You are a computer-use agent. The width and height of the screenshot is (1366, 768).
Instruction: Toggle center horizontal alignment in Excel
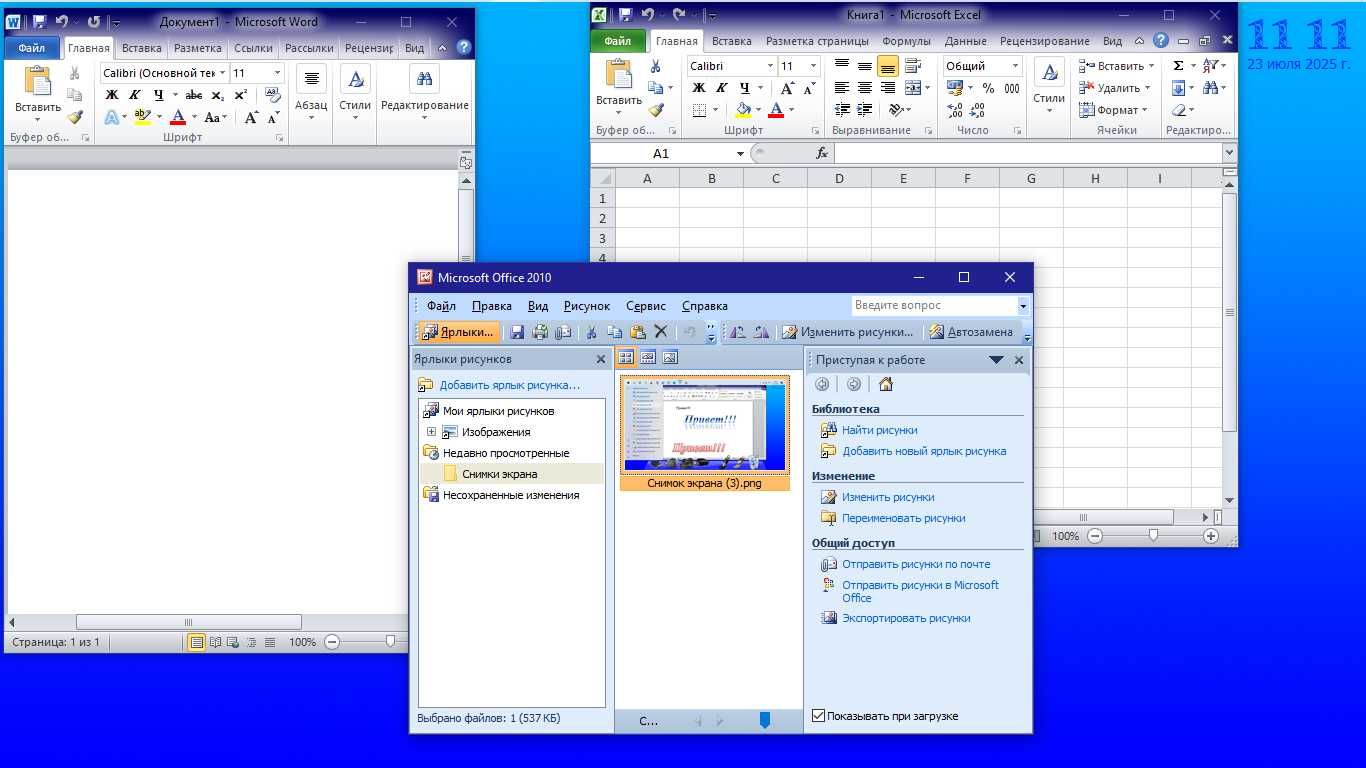coord(865,88)
